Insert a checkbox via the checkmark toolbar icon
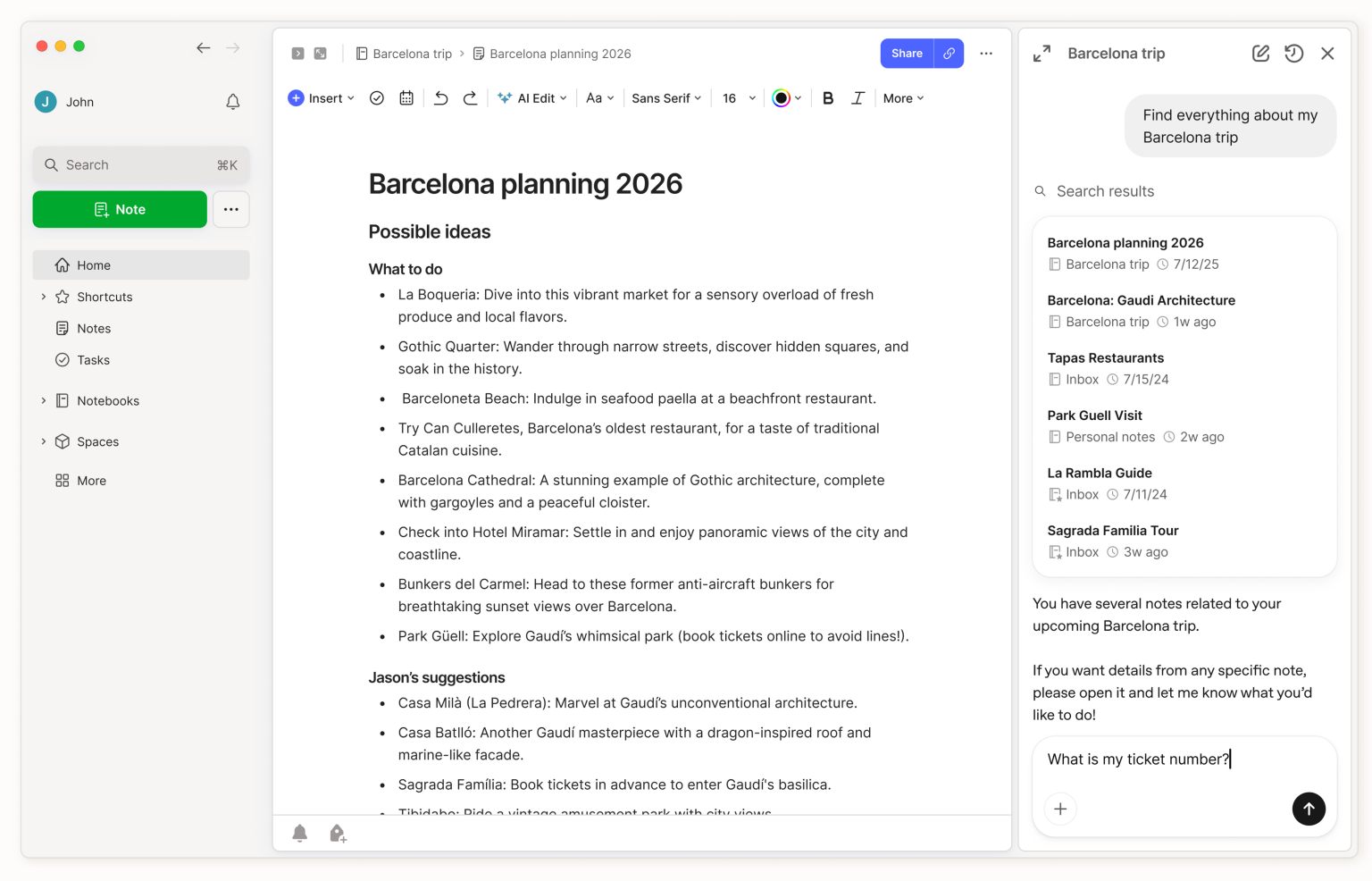Image resolution: width=1372 pixels, height=881 pixels. point(376,97)
